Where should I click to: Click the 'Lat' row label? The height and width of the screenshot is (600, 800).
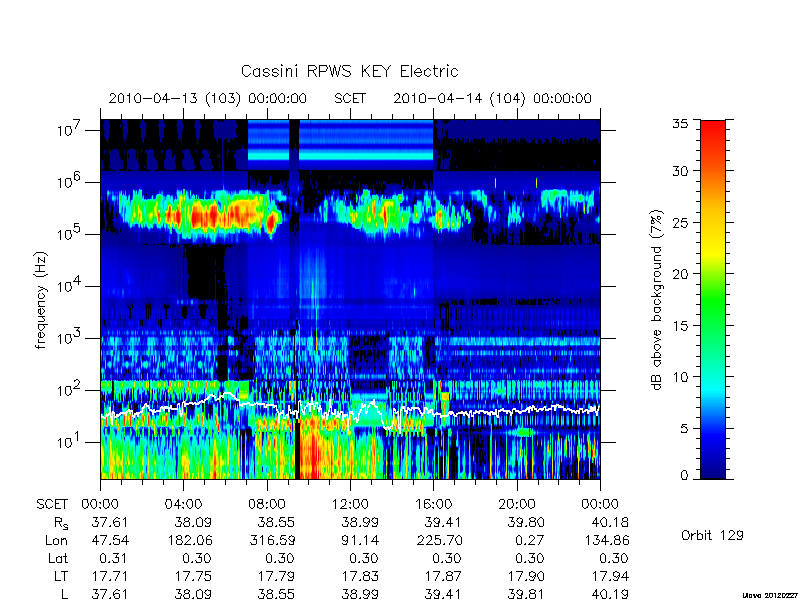(x=58, y=558)
